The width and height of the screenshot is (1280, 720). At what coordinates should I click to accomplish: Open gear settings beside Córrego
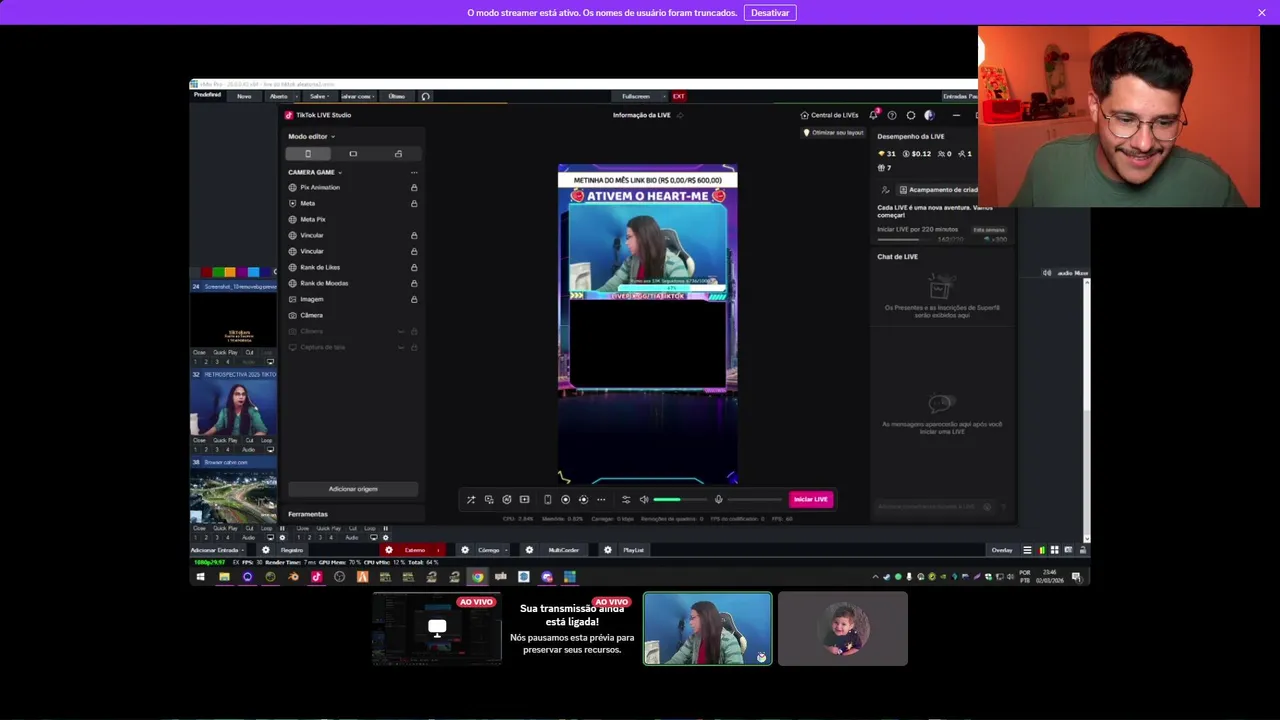(465, 550)
